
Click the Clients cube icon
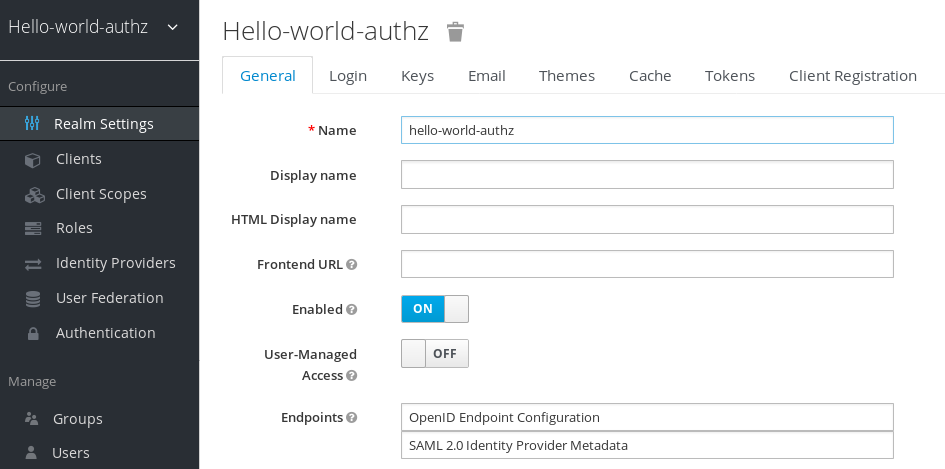tap(33, 159)
